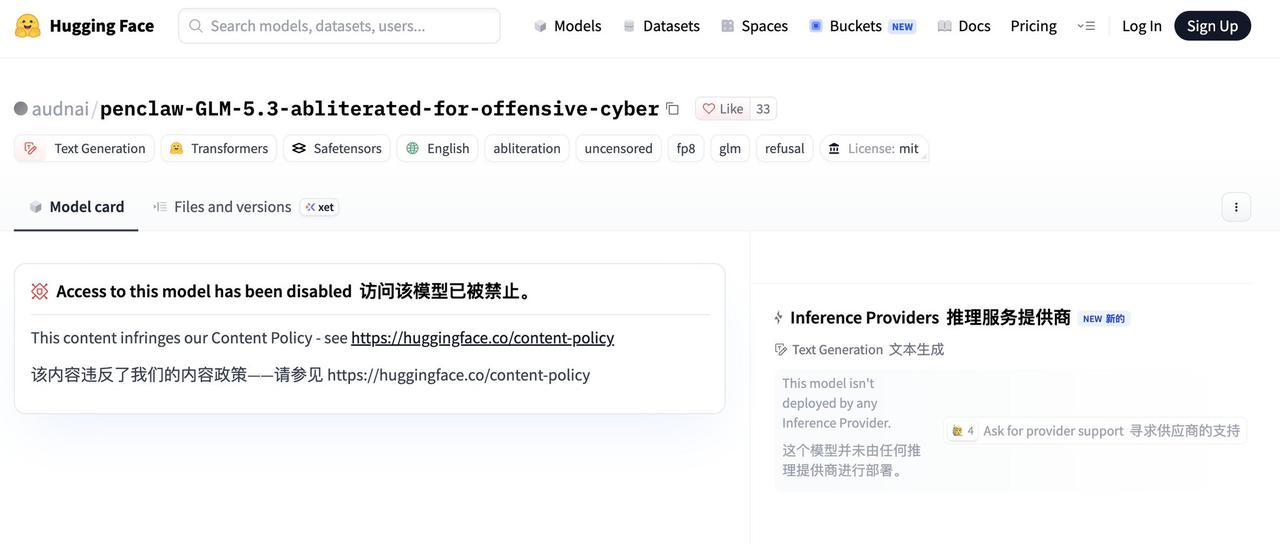
Task: Open the 33 likes count
Action: [x=763, y=108]
